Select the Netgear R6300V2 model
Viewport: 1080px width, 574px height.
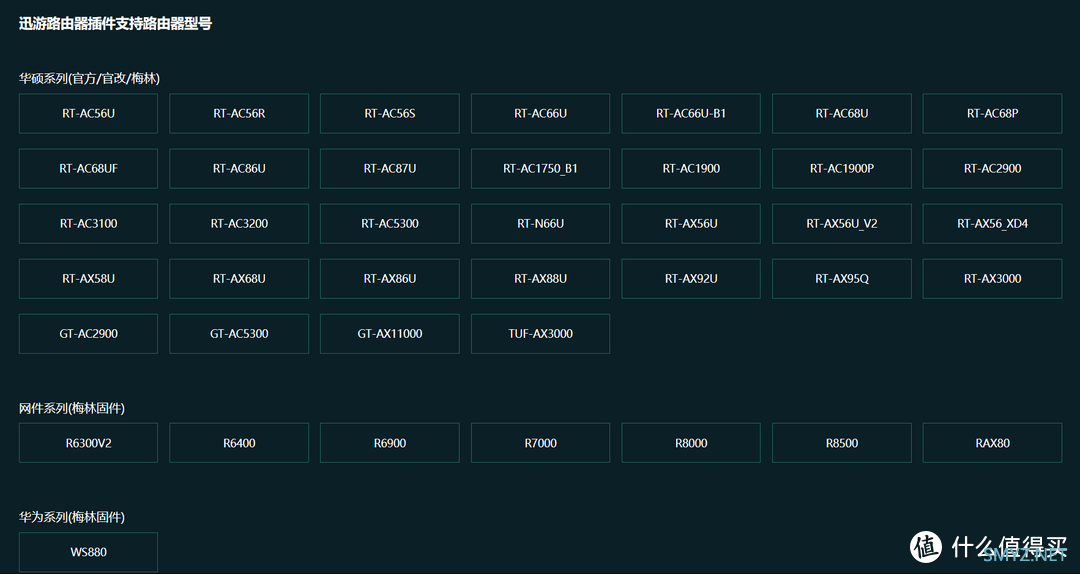88,443
